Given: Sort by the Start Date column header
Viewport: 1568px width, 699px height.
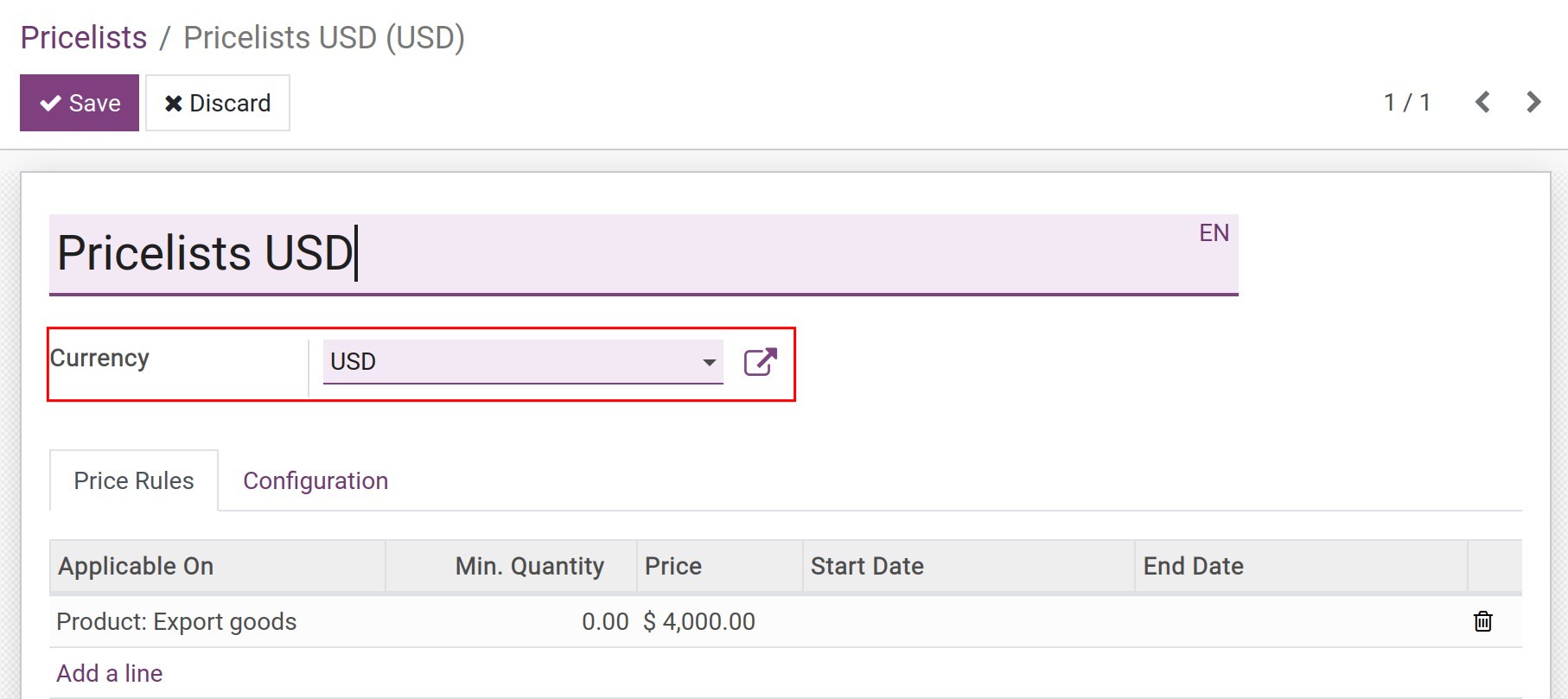Looking at the screenshot, I should coord(969,566).
